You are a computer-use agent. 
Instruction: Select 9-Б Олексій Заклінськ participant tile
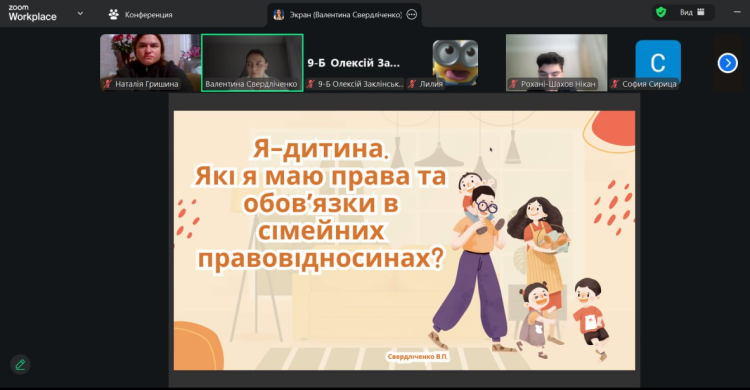coord(355,62)
